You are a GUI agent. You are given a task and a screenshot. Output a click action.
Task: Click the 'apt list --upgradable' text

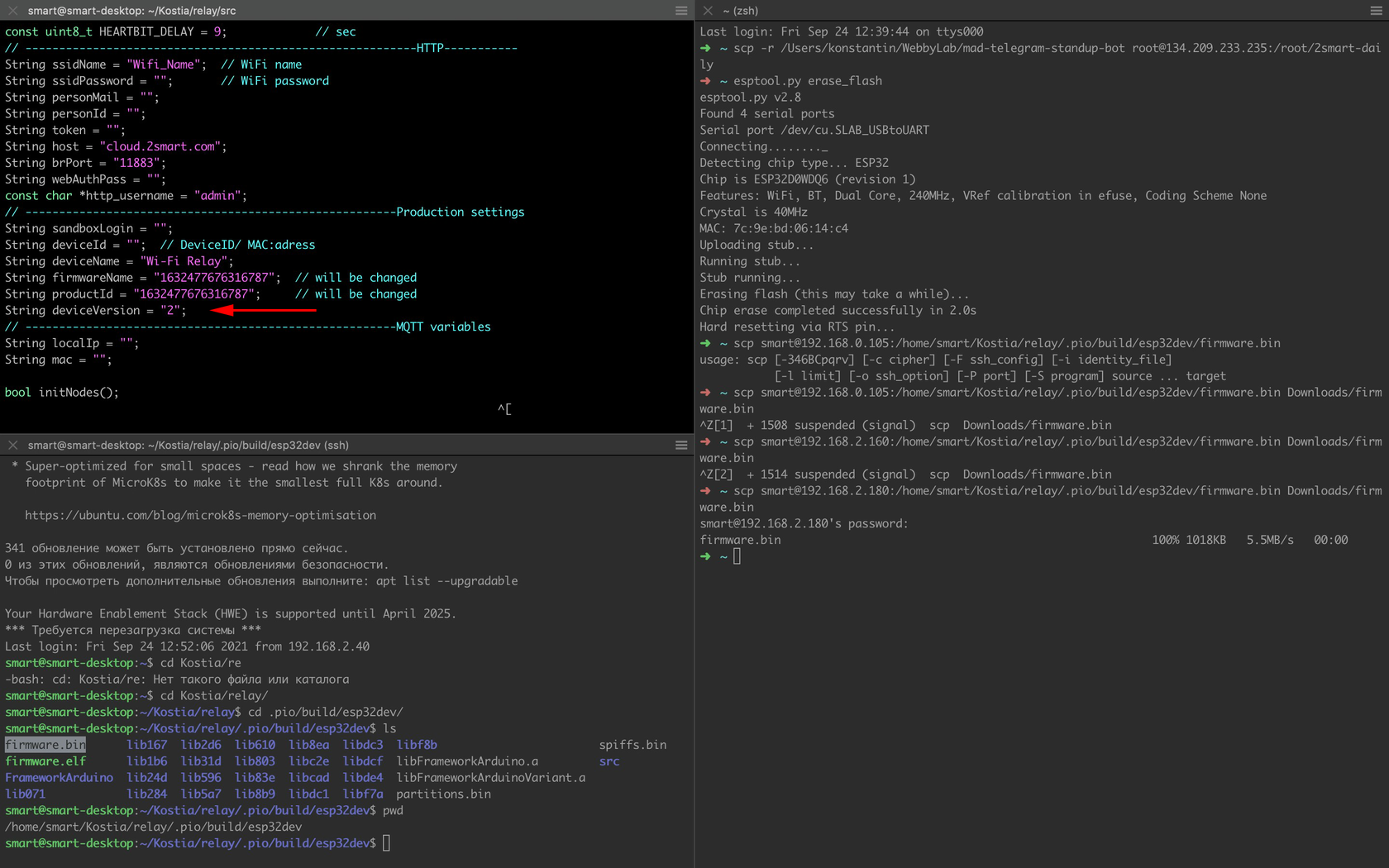click(x=447, y=581)
